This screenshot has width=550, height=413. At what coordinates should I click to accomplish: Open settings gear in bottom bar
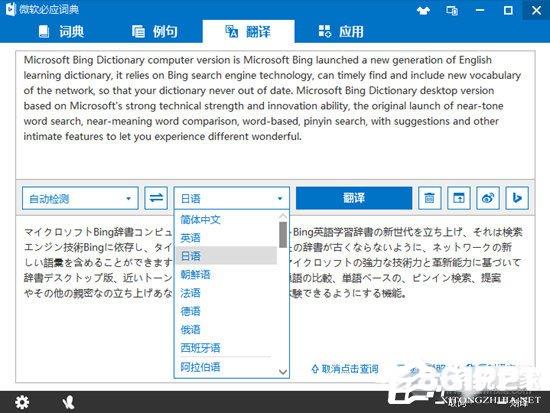(x=22, y=402)
